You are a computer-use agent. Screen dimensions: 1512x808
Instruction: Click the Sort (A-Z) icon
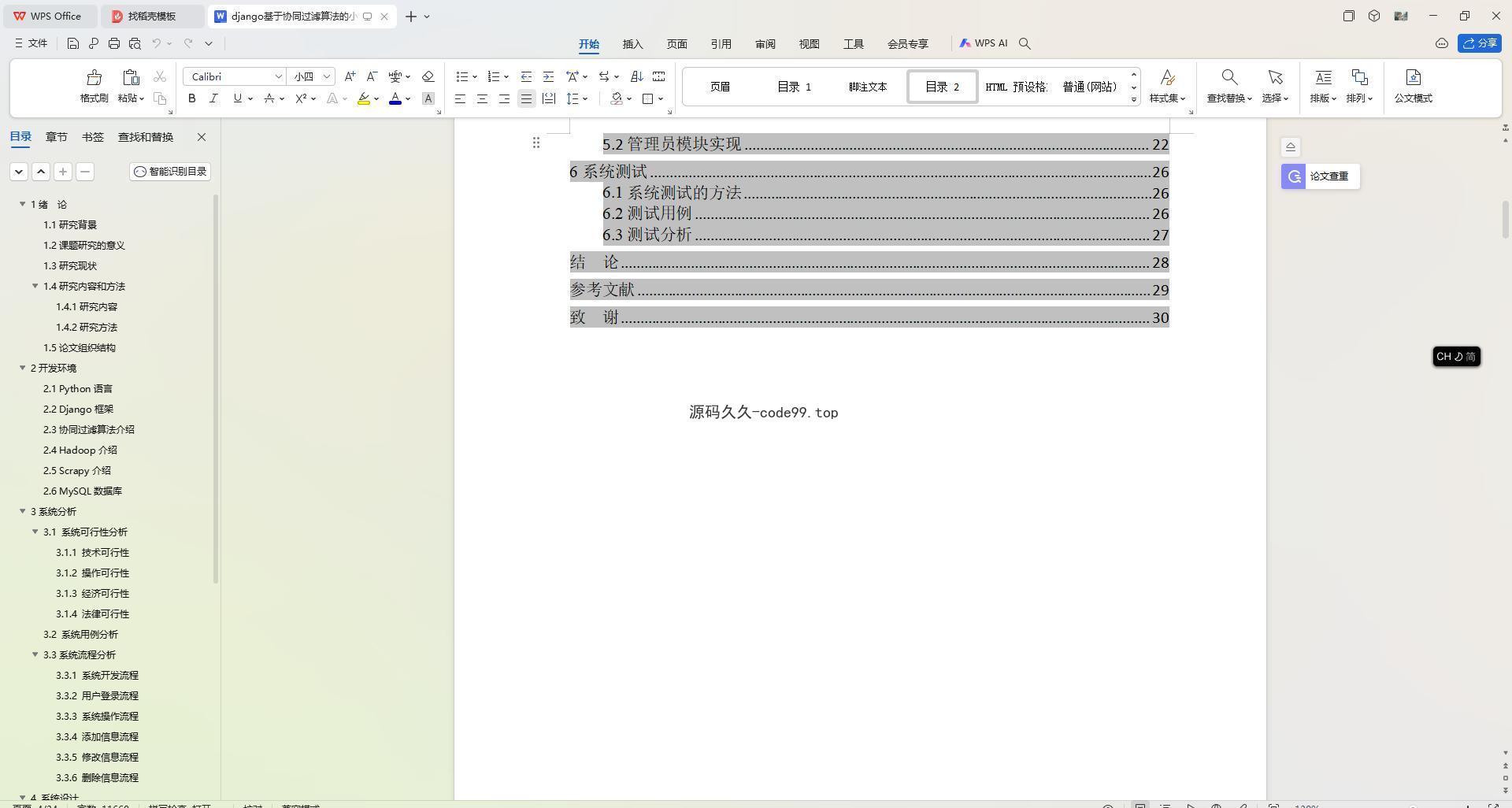pyautogui.click(x=637, y=76)
